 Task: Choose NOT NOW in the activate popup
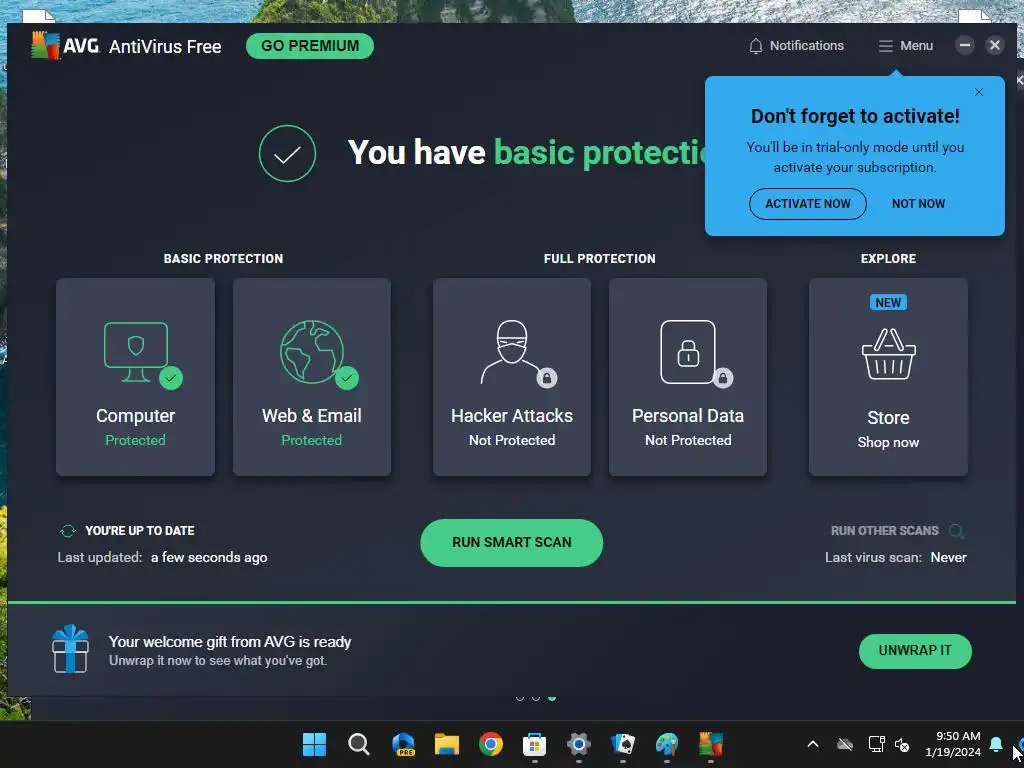(918, 204)
